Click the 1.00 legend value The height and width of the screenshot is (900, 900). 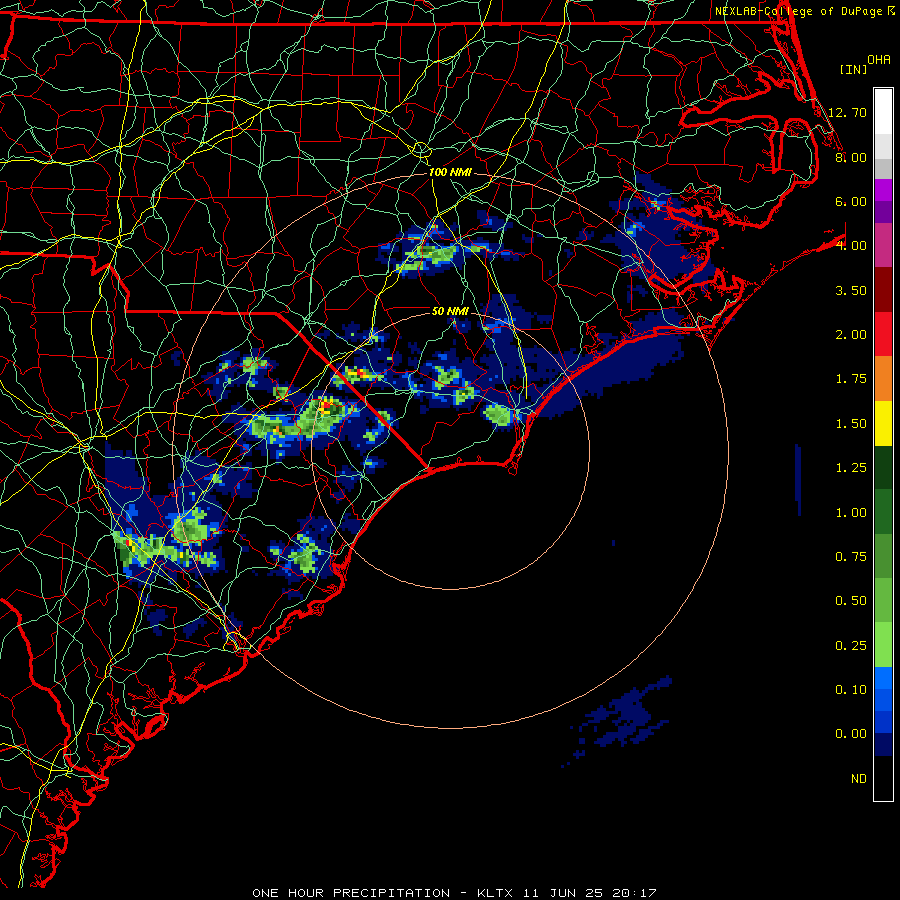point(851,513)
